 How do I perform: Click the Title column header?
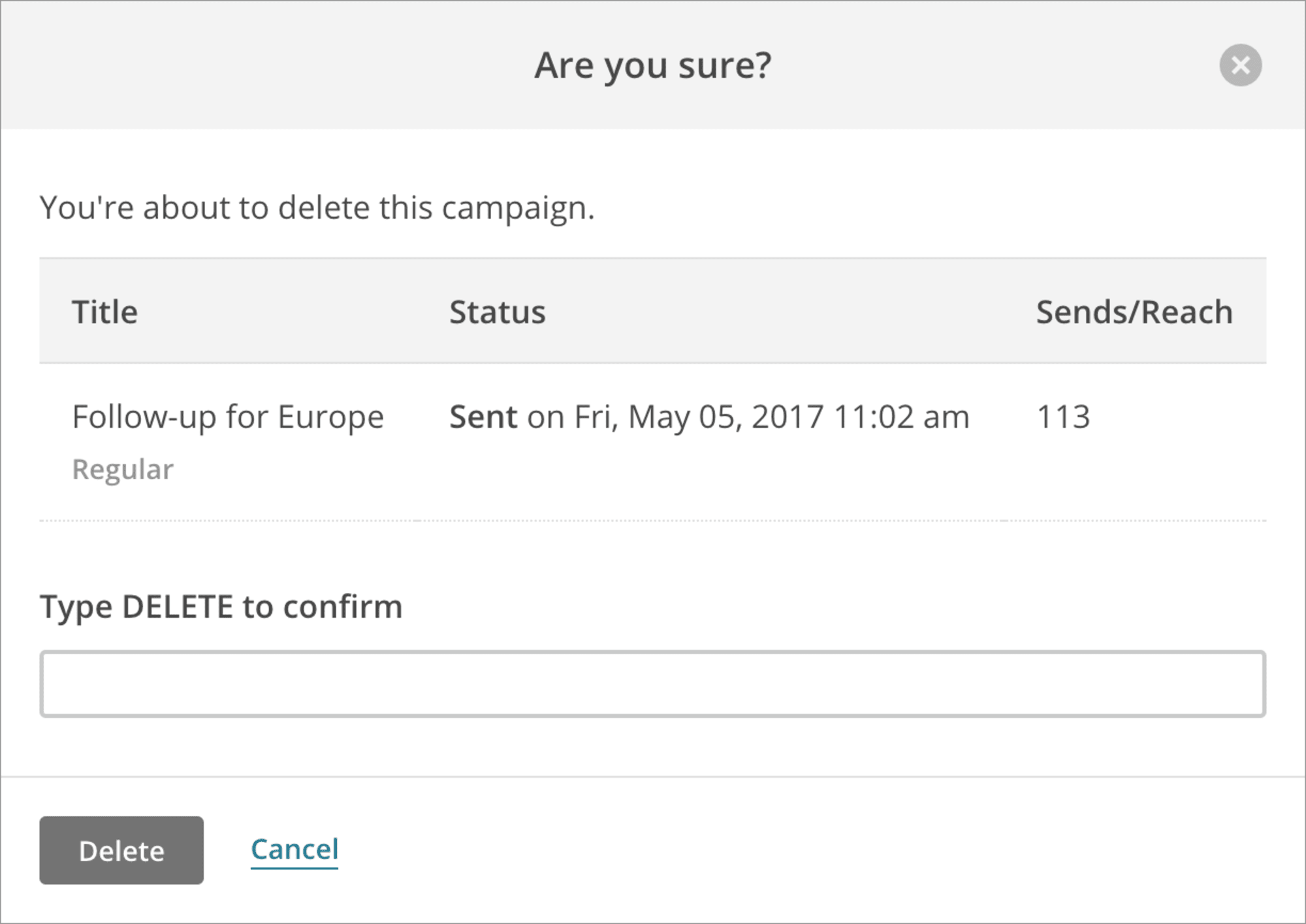pos(106,310)
